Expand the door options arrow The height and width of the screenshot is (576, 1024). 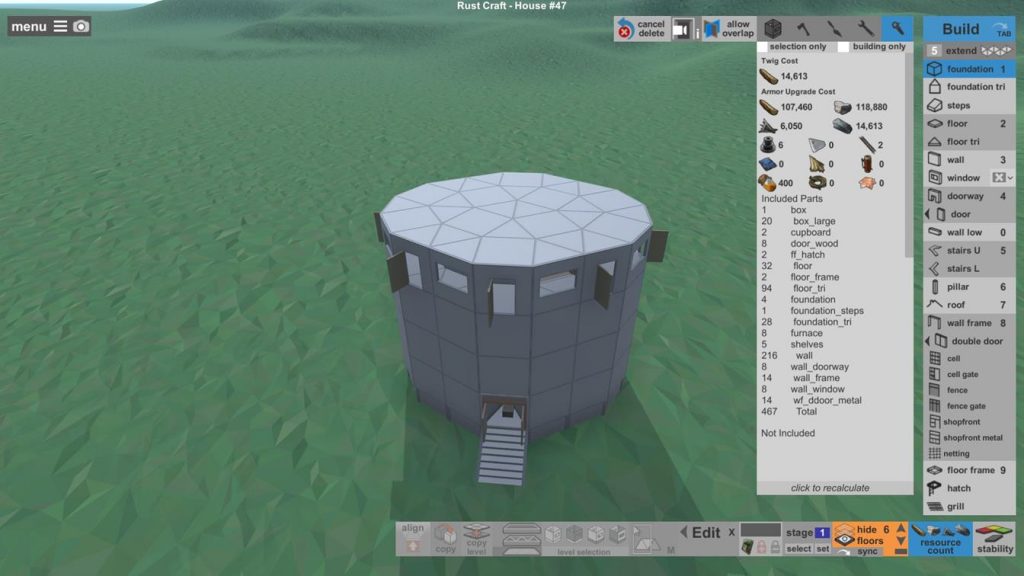tap(927, 214)
